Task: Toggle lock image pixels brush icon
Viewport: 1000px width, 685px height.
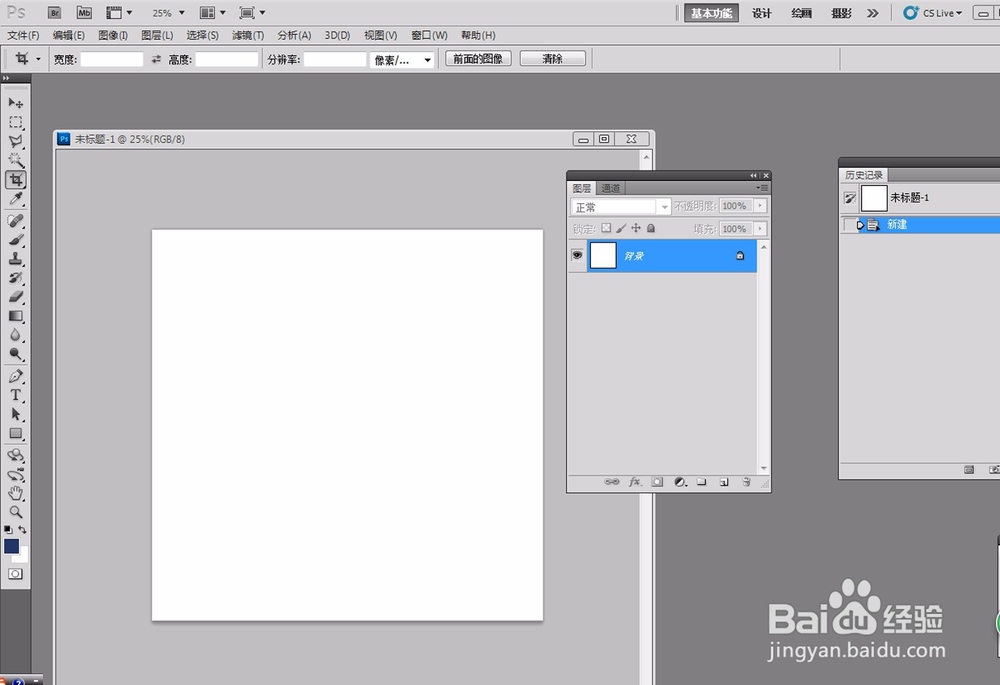Action: tap(621, 228)
